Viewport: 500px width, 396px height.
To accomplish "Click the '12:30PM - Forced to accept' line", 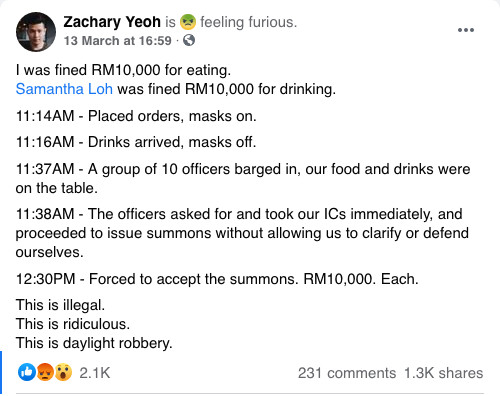I will pos(217,279).
